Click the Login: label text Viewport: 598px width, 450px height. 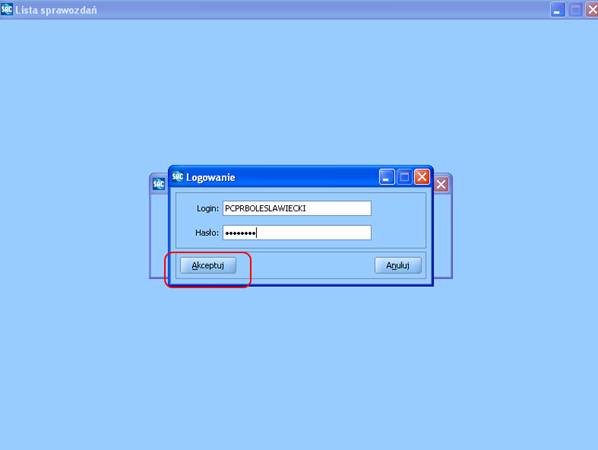tap(207, 209)
